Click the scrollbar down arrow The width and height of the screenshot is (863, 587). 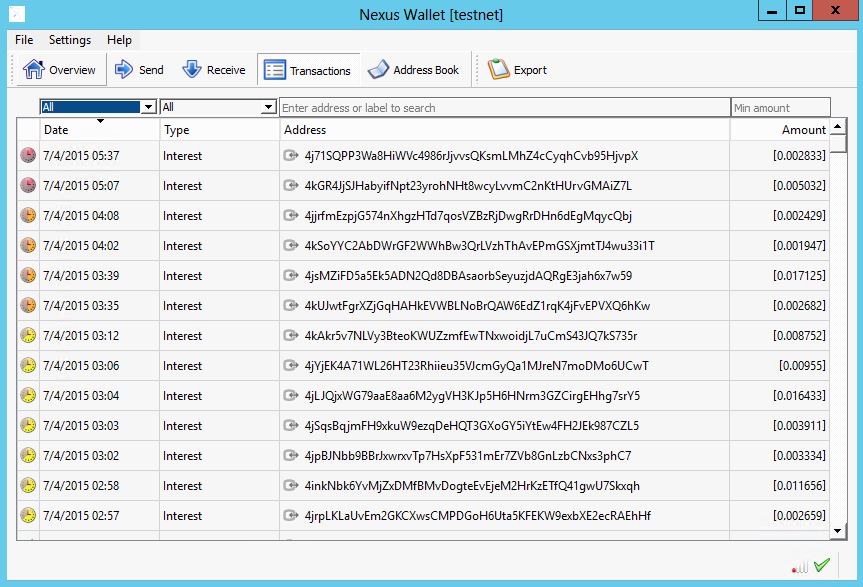pyautogui.click(x=838, y=531)
